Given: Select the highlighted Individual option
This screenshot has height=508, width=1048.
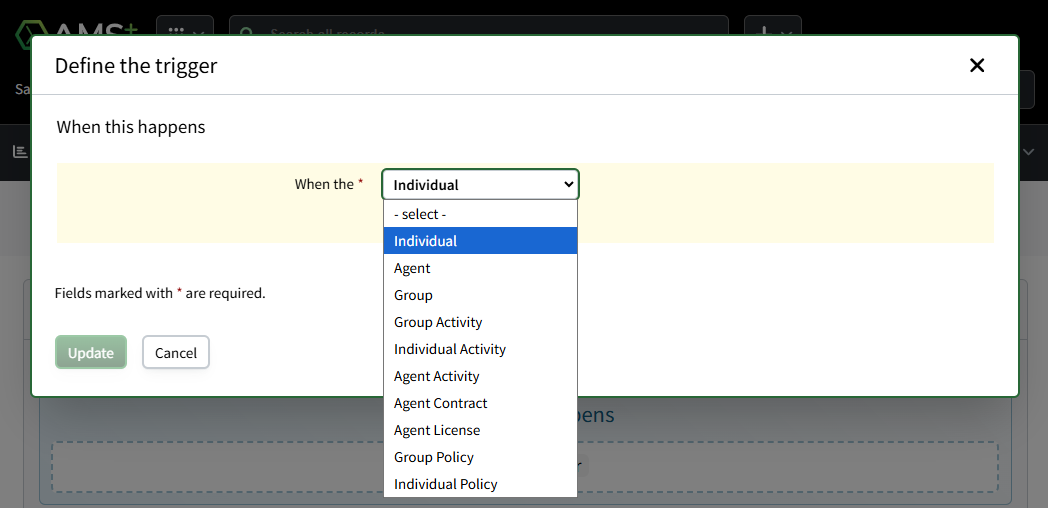Looking at the screenshot, I should [x=480, y=241].
